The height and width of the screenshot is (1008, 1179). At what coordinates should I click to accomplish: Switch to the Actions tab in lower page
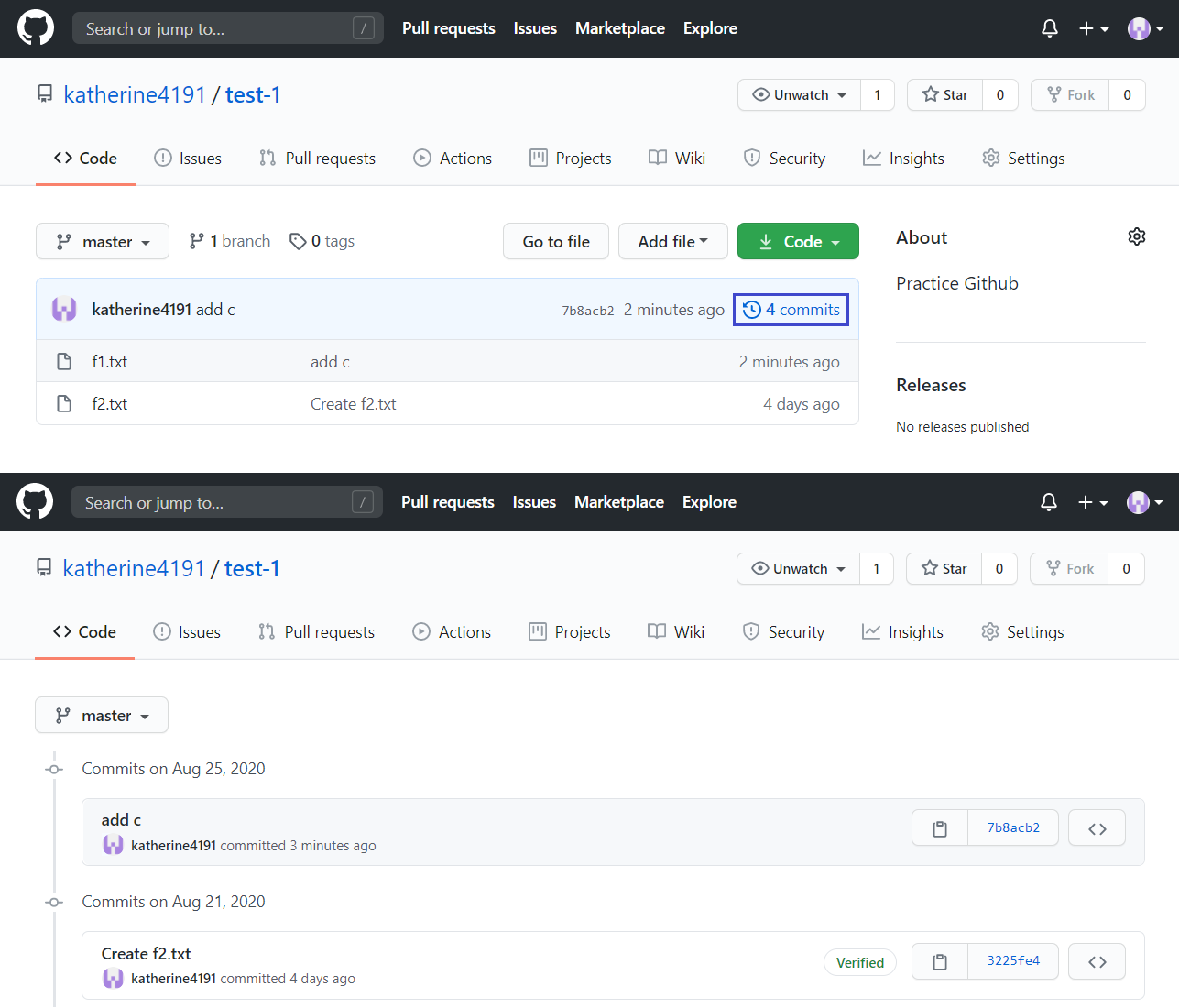[452, 632]
